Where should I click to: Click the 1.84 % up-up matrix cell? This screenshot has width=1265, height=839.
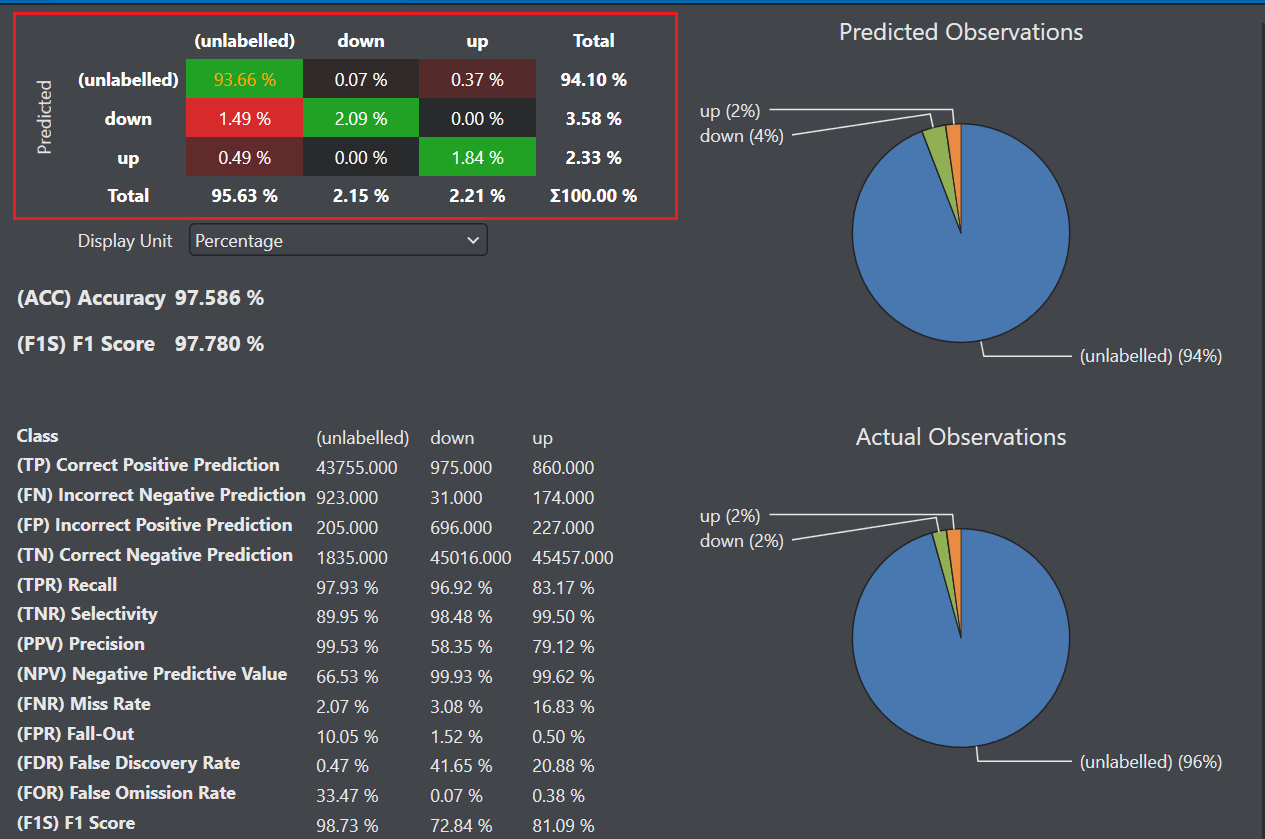coord(477,157)
